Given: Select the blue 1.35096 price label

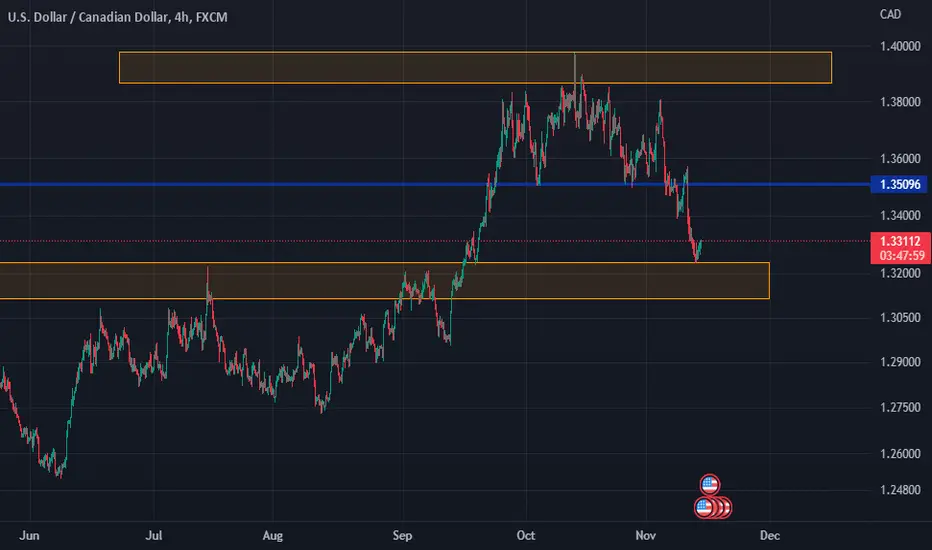Looking at the screenshot, I should 900,184.
